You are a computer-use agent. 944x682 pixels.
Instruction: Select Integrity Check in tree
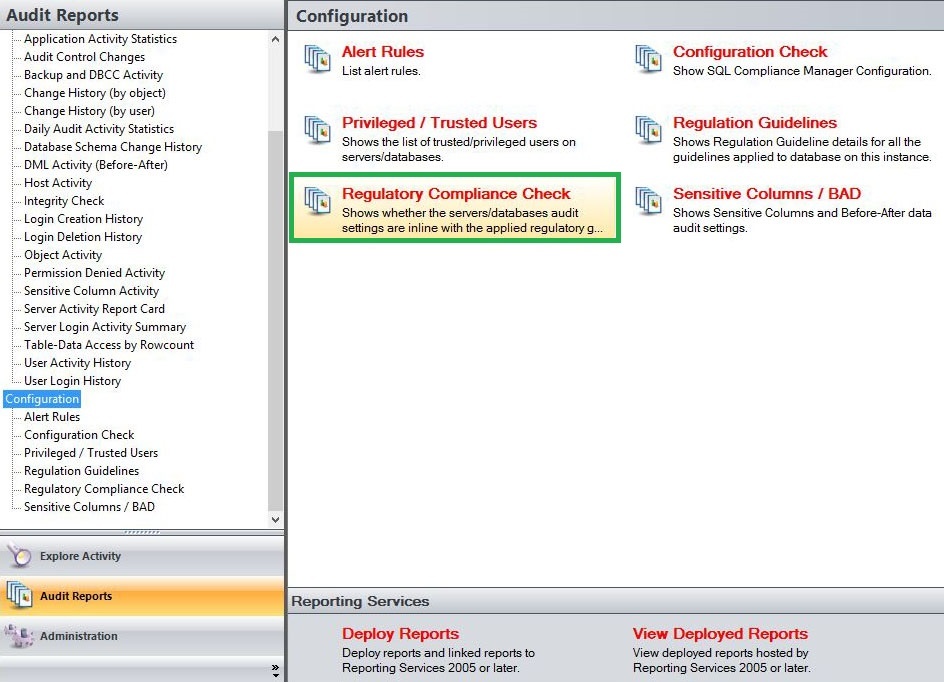[64, 201]
